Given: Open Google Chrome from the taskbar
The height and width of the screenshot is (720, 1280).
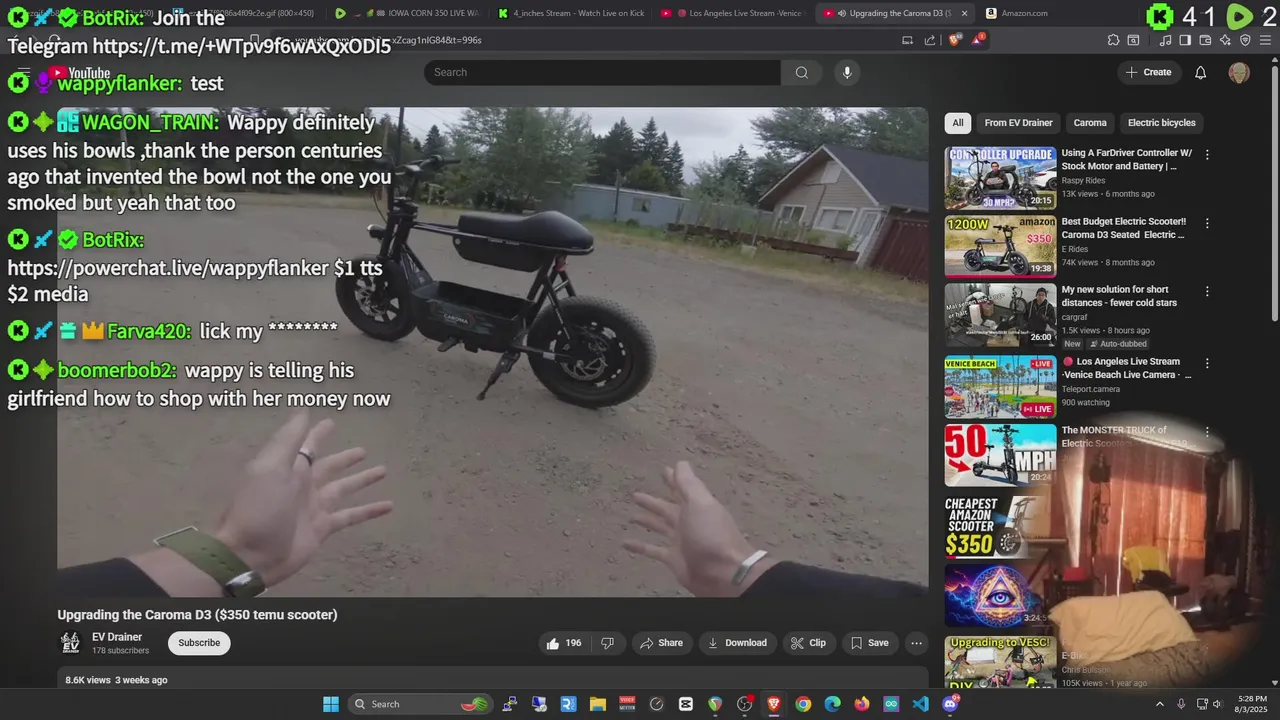Looking at the screenshot, I should (803, 704).
